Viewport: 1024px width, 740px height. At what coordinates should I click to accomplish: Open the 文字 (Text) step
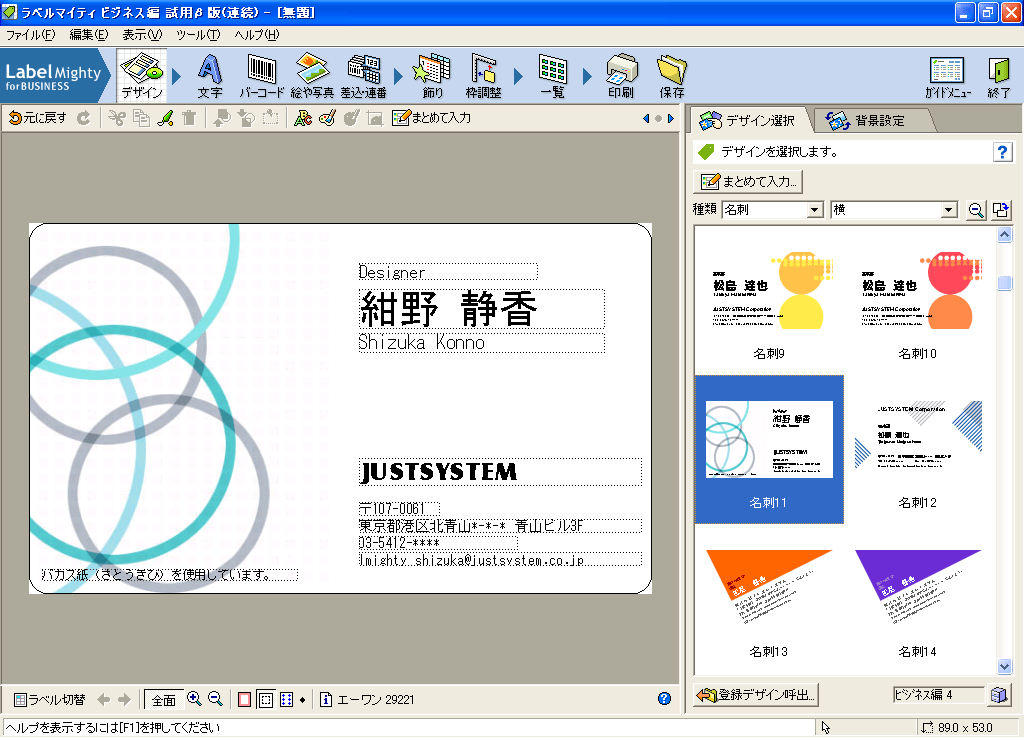point(209,76)
